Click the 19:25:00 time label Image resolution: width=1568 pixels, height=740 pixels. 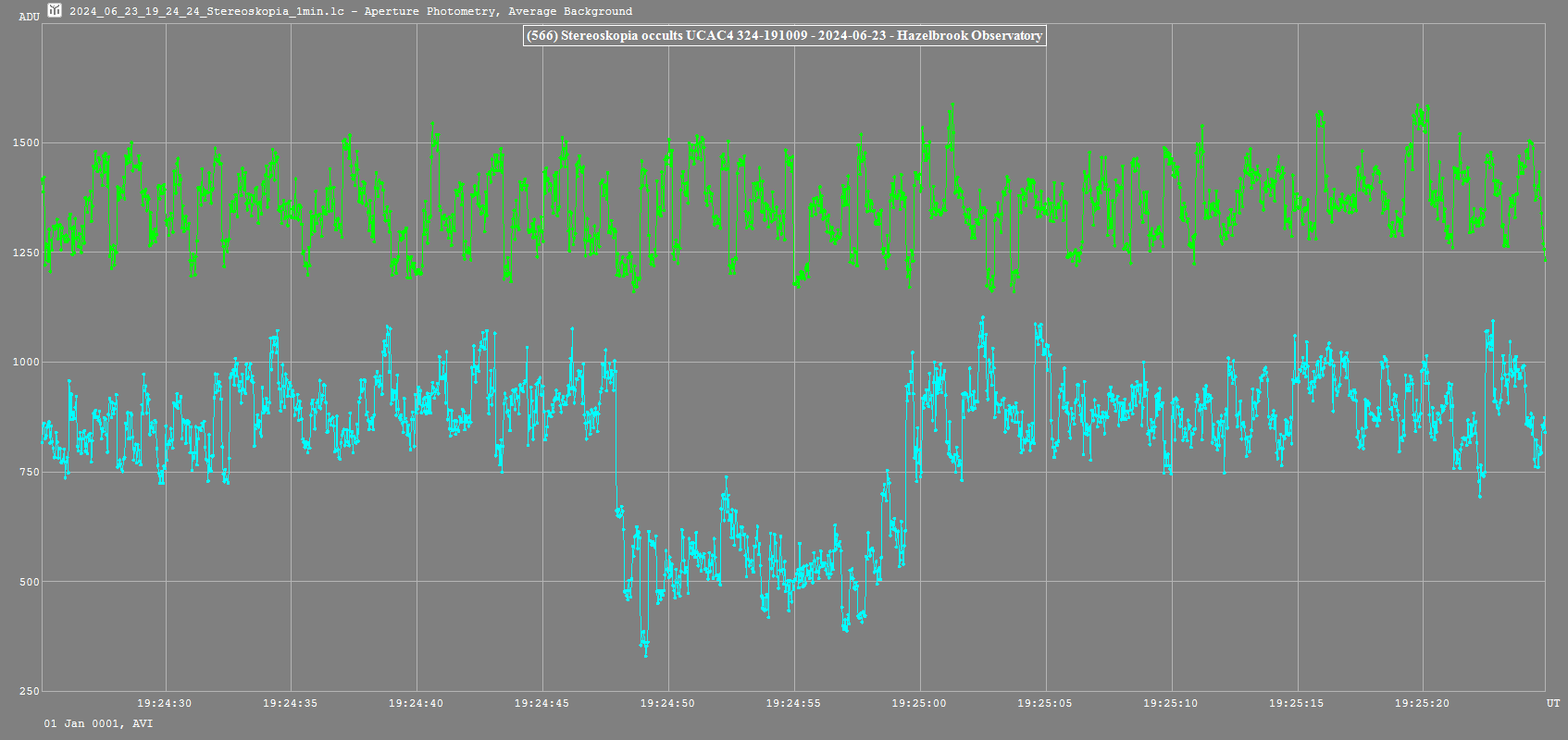pyautogui.click(x=919, y=703)
